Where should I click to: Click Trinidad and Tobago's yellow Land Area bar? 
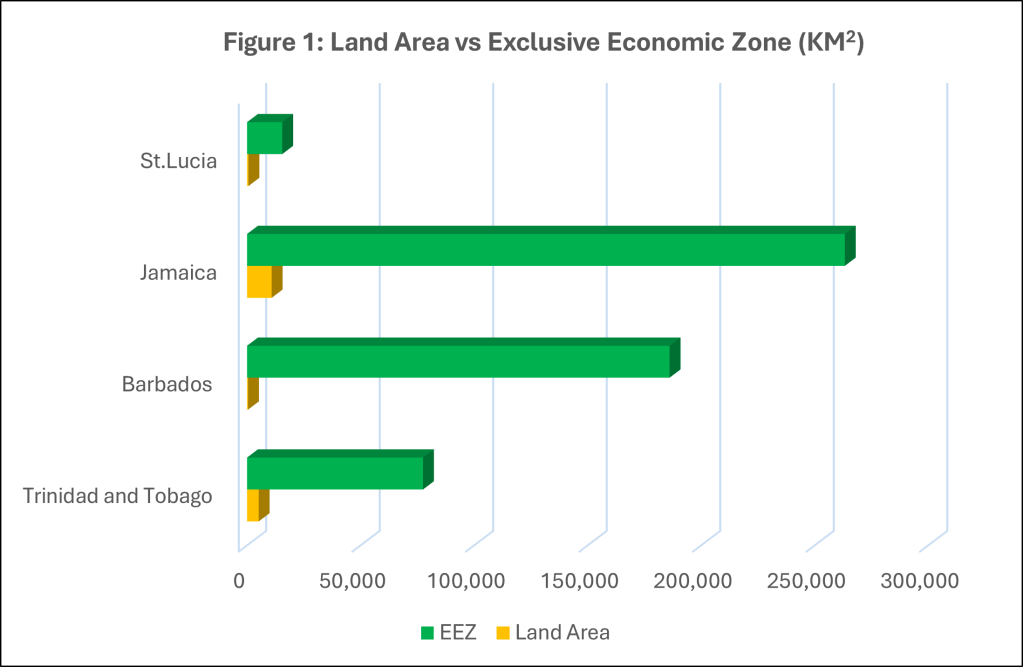point(258,505)
